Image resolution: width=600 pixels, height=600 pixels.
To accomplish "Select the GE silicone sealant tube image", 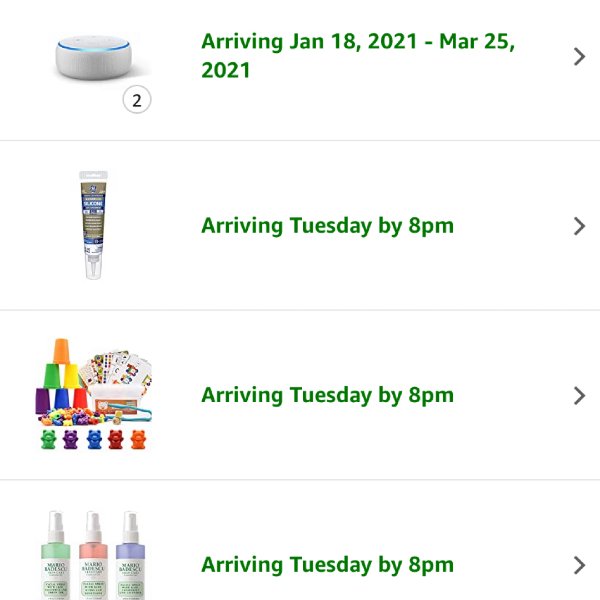I will click(93, 225).
